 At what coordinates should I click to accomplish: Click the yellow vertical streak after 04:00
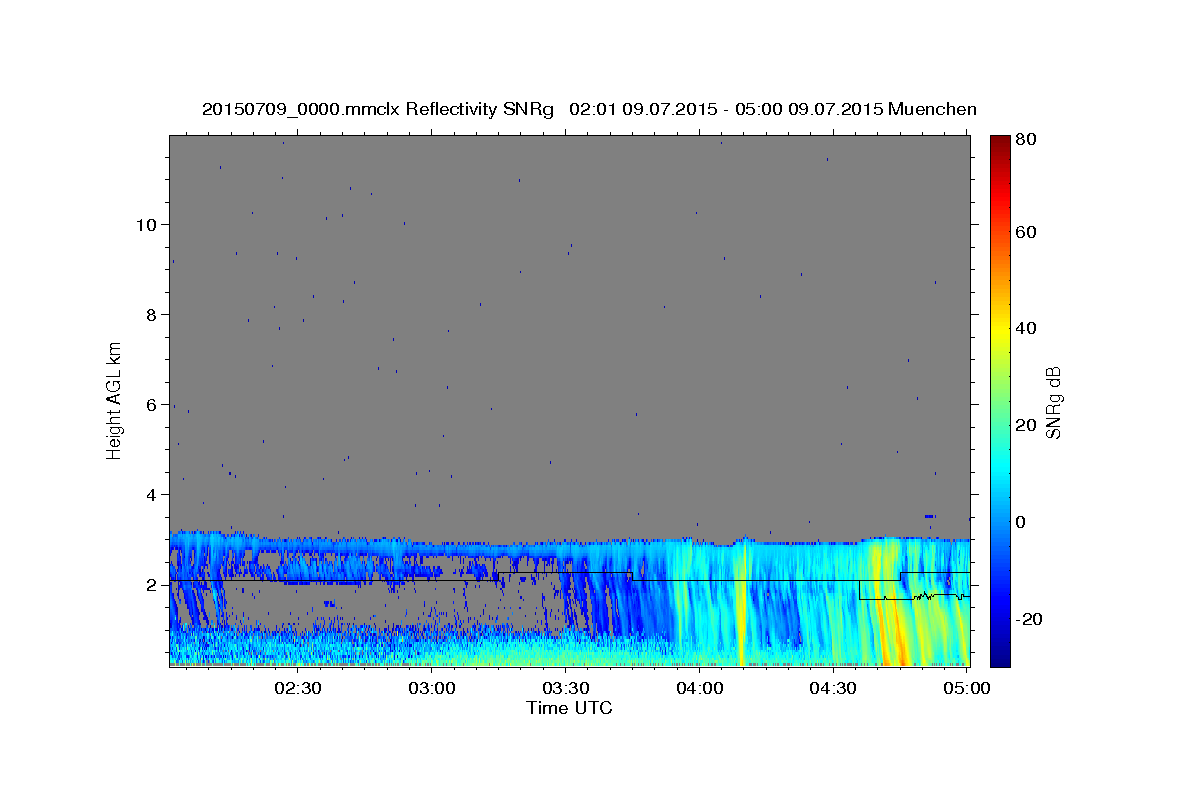tap(741, 610)
